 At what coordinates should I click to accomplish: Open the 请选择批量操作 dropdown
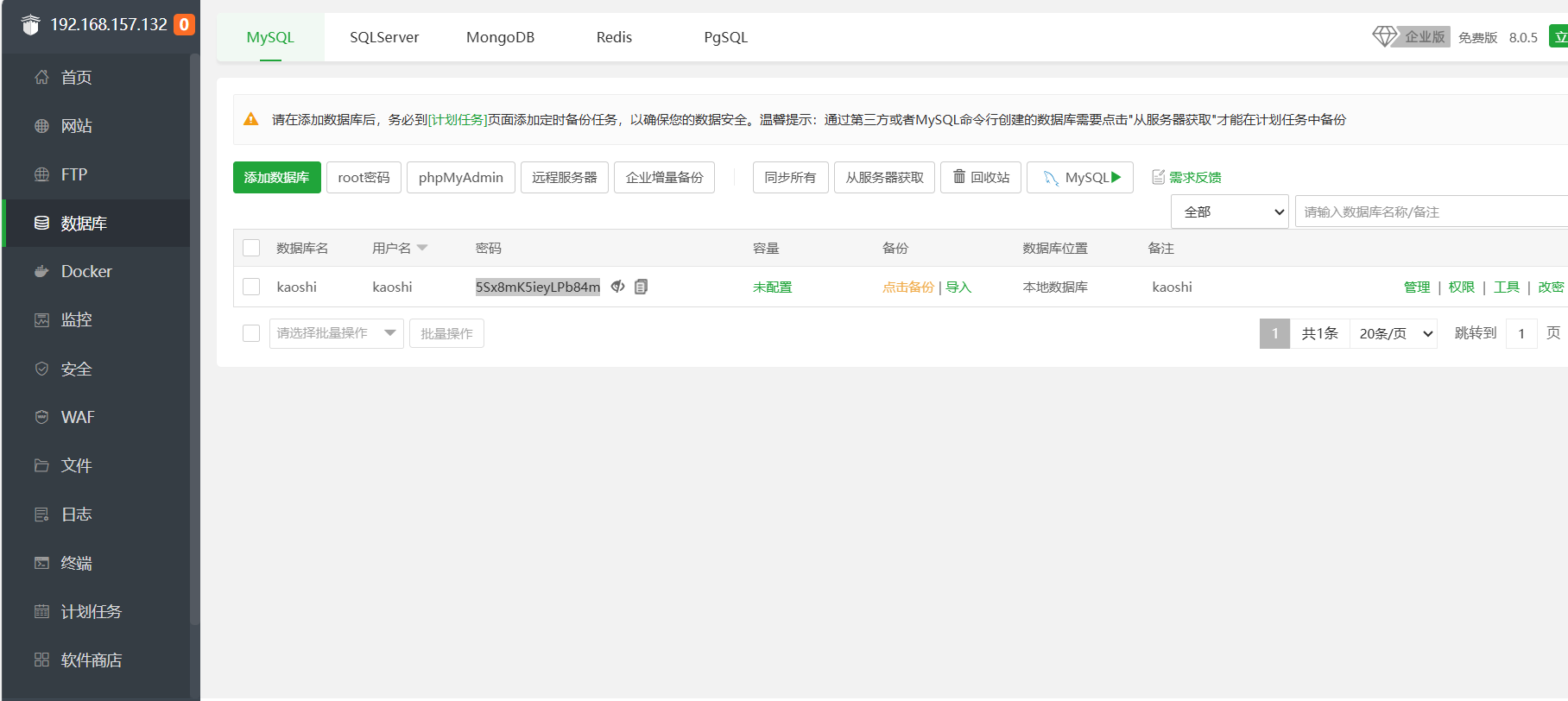pos(337,333)
